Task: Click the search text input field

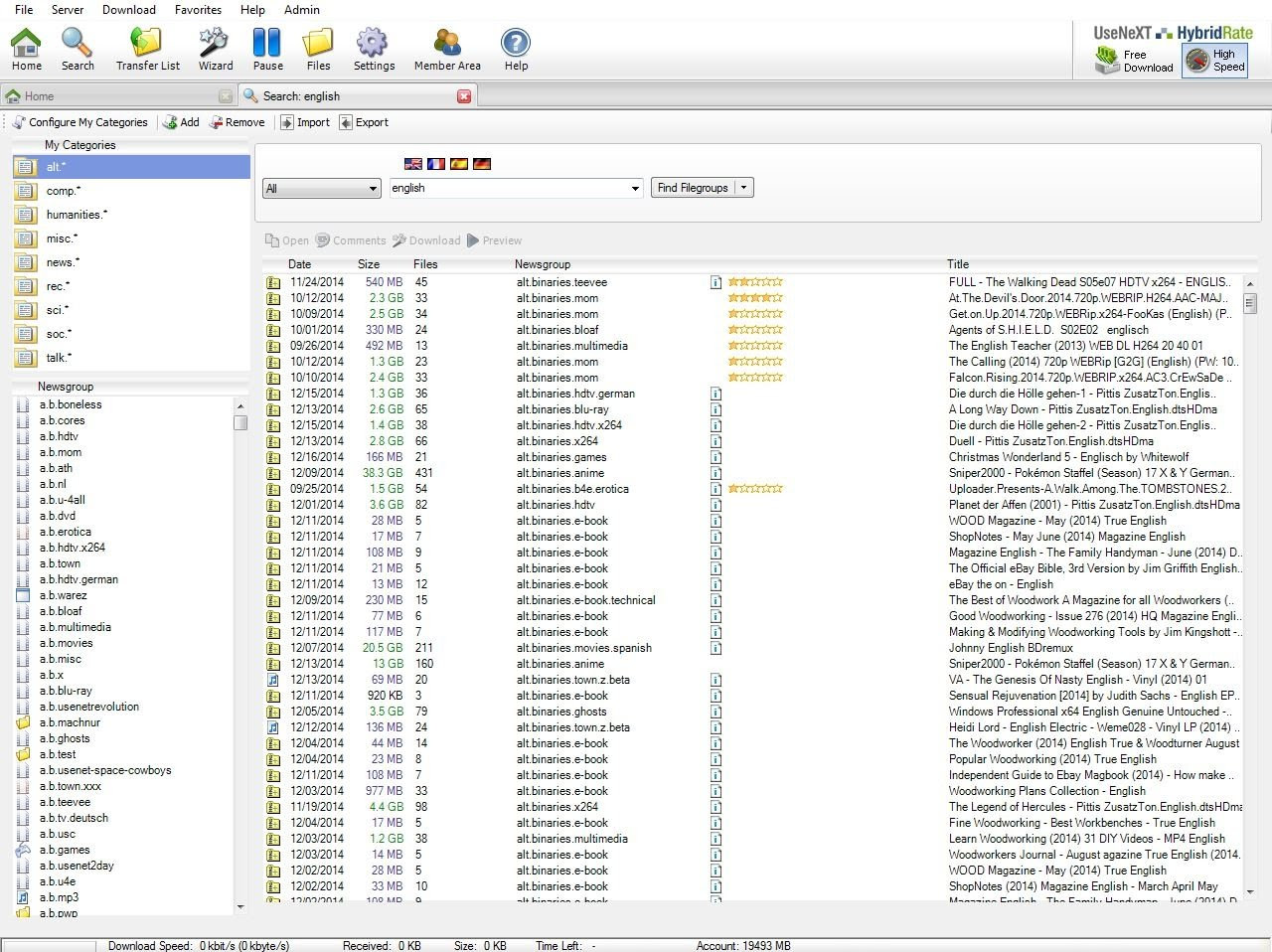Action: [x=508, y=189]
